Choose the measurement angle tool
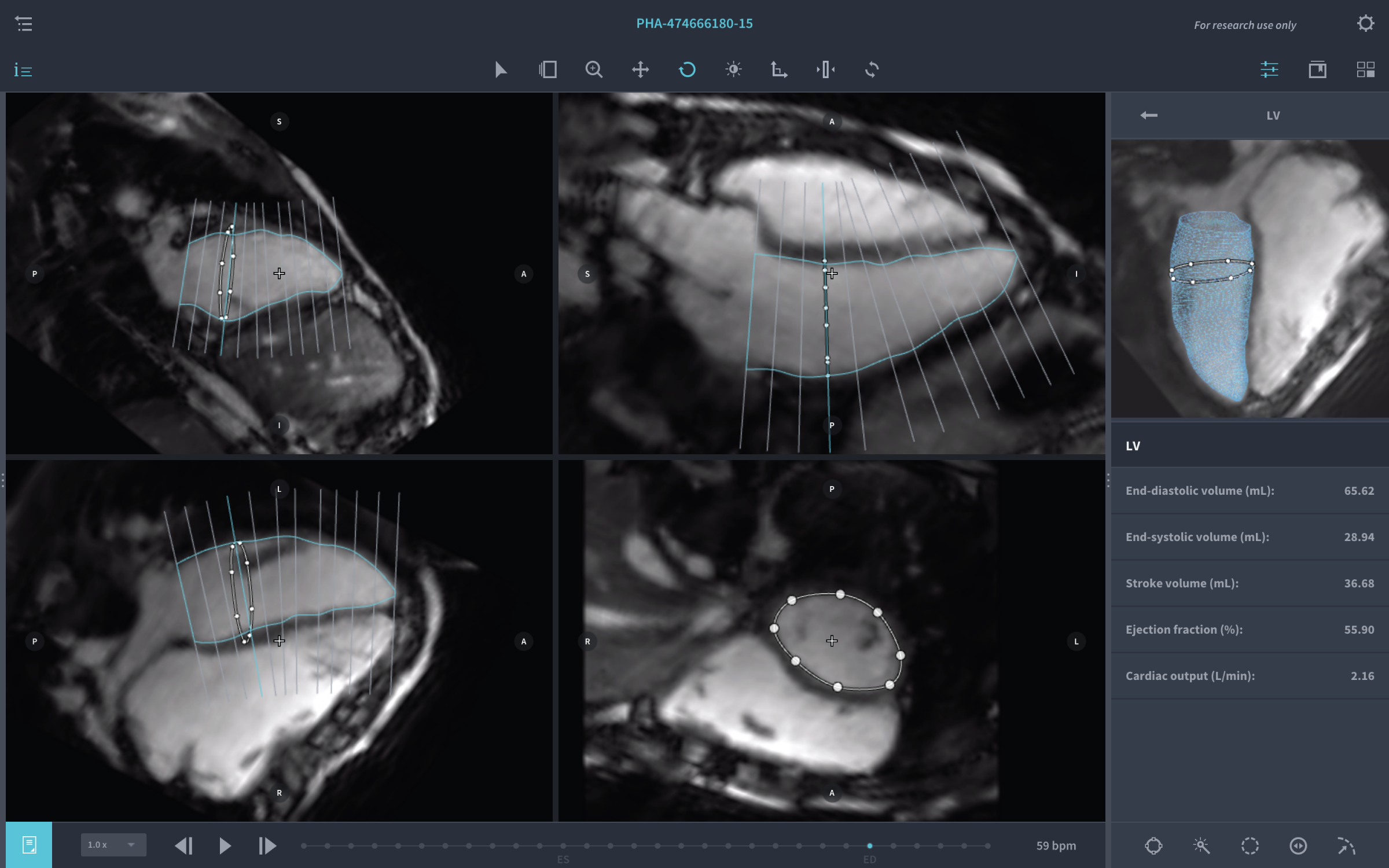The image size is (1389, 868). 779,70
